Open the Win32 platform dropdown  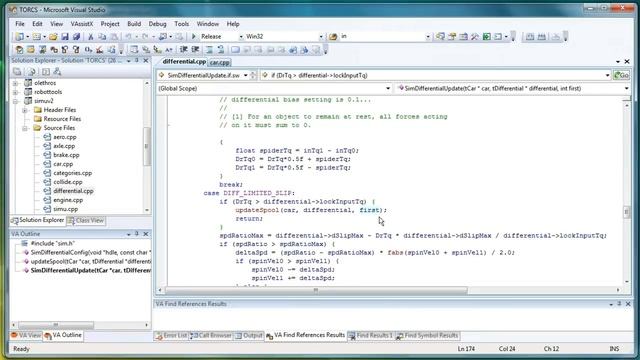point(321,37)
